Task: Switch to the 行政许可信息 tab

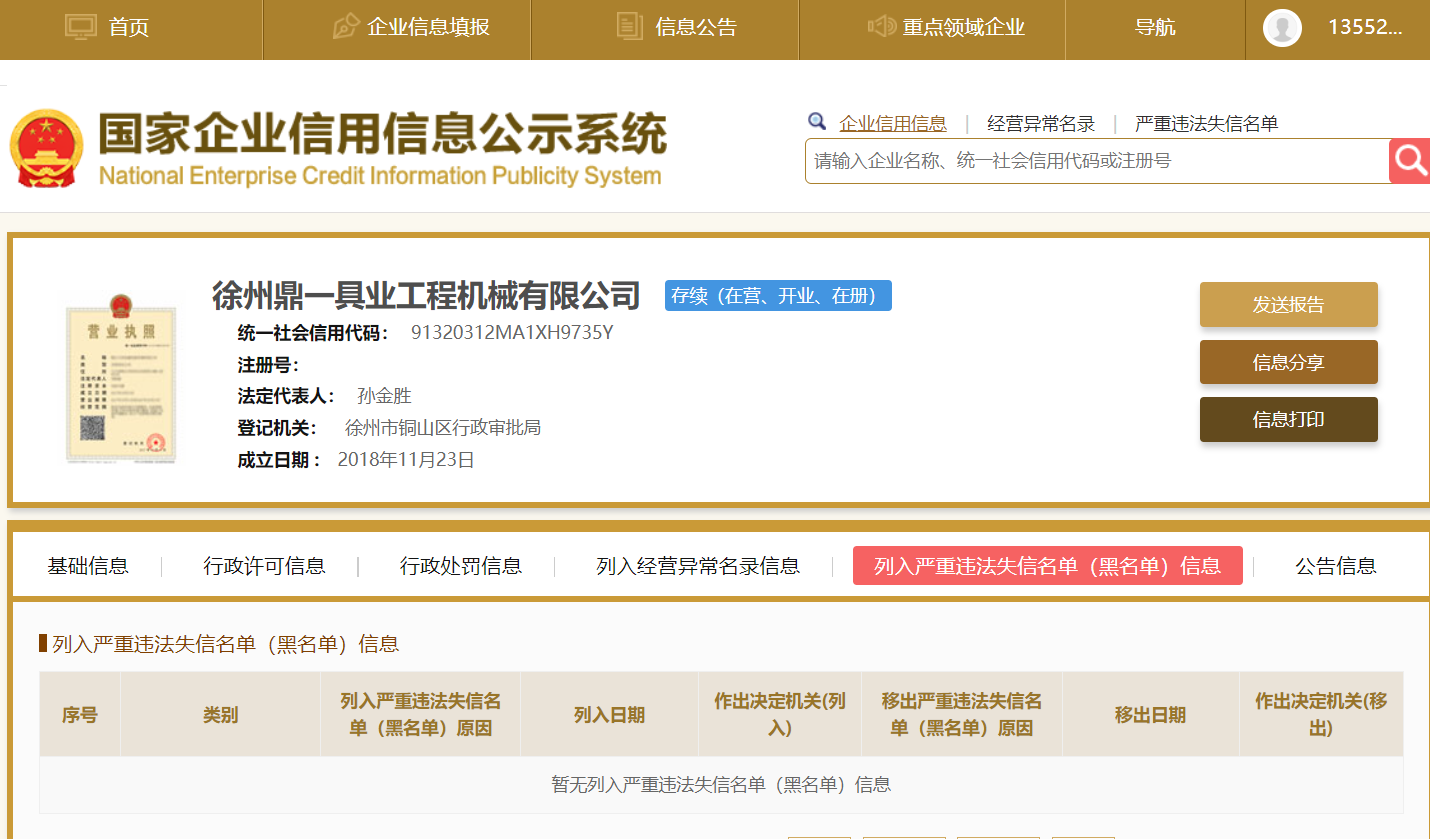Action: (x=265, y=566)
